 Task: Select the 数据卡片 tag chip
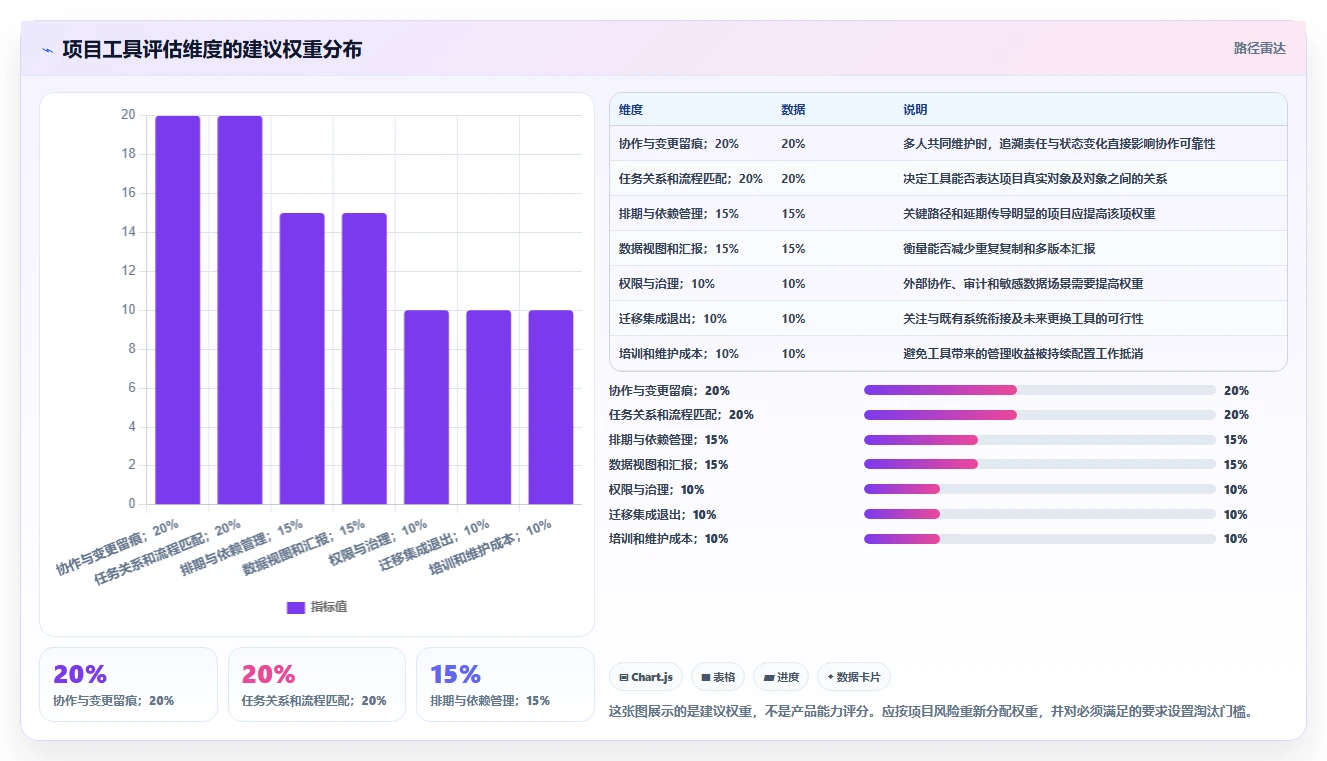[x=853, y=677]
